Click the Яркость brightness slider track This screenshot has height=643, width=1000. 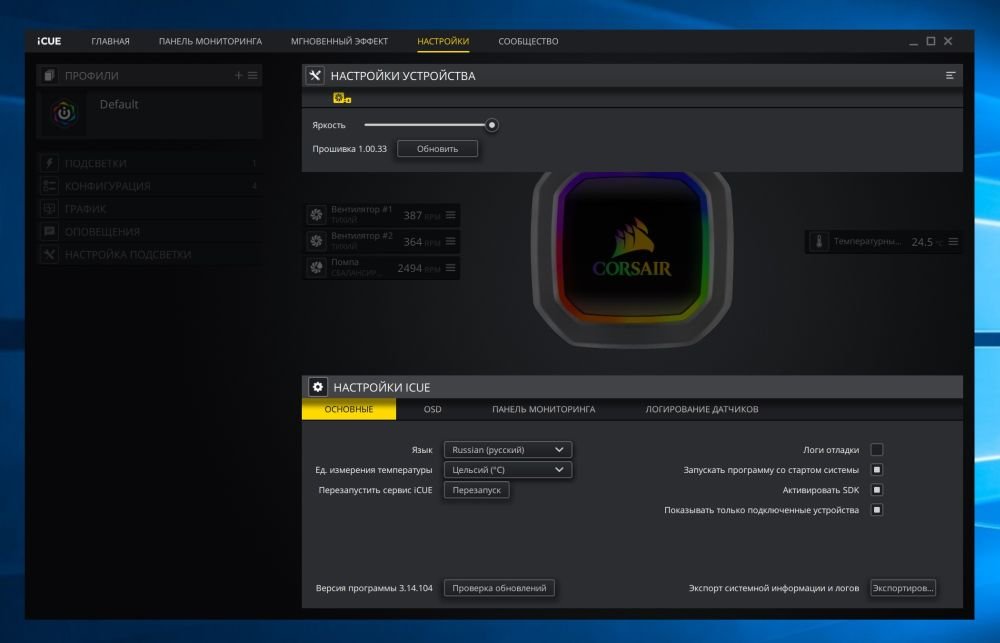click(x=425, y=125)
